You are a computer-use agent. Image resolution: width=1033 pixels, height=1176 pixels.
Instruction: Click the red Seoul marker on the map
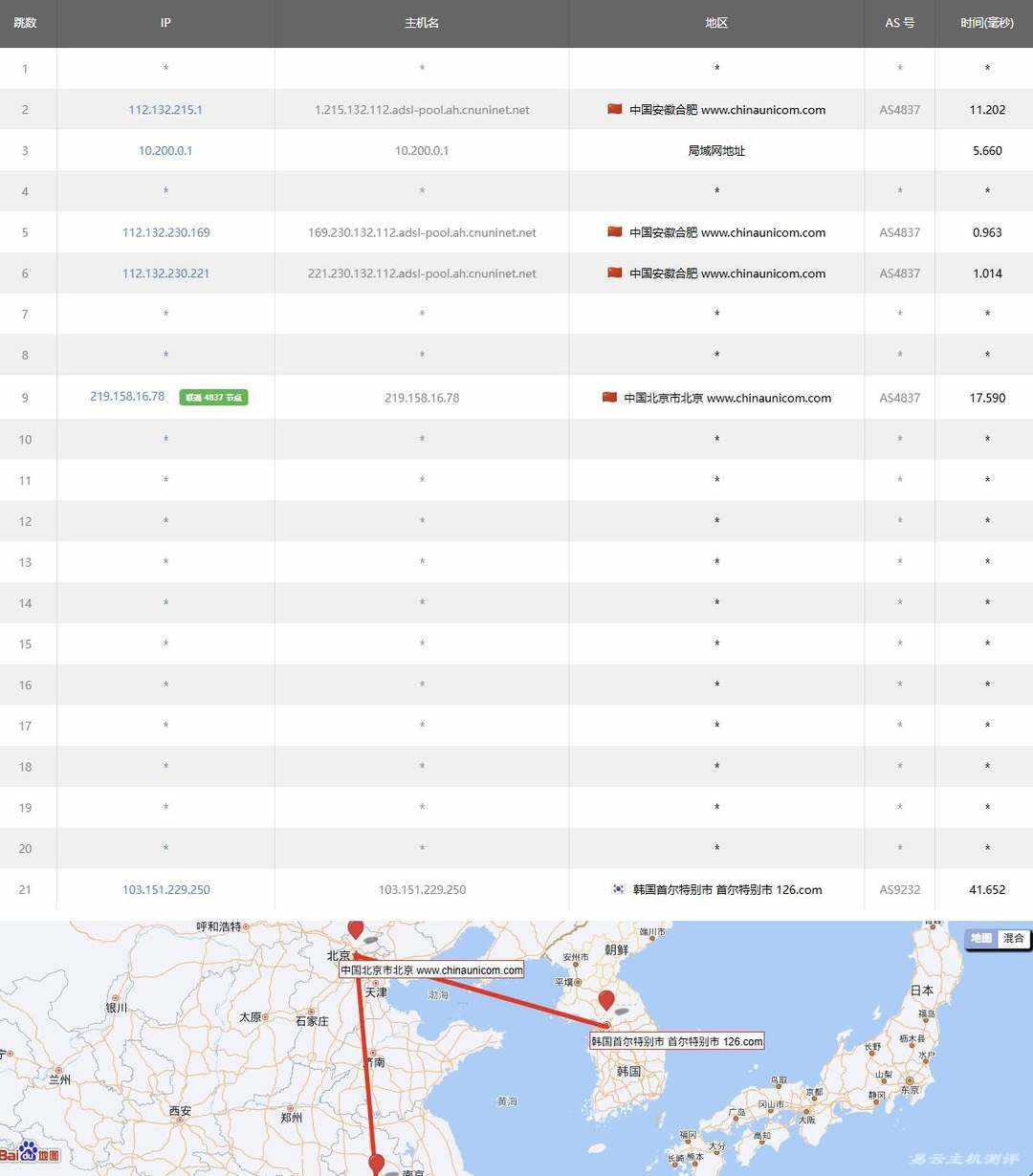606,1001
